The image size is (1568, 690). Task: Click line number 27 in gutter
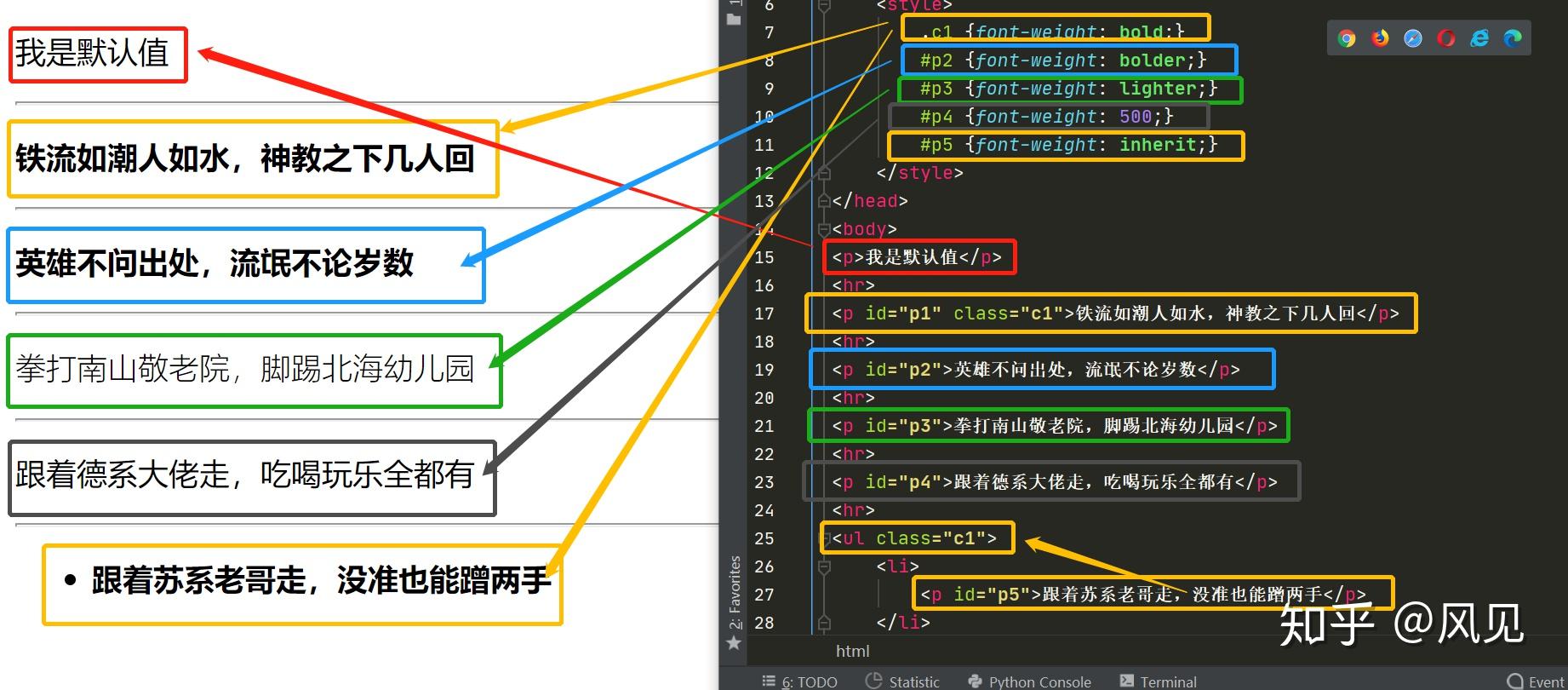pyautogui.click(x=764, y=595)
